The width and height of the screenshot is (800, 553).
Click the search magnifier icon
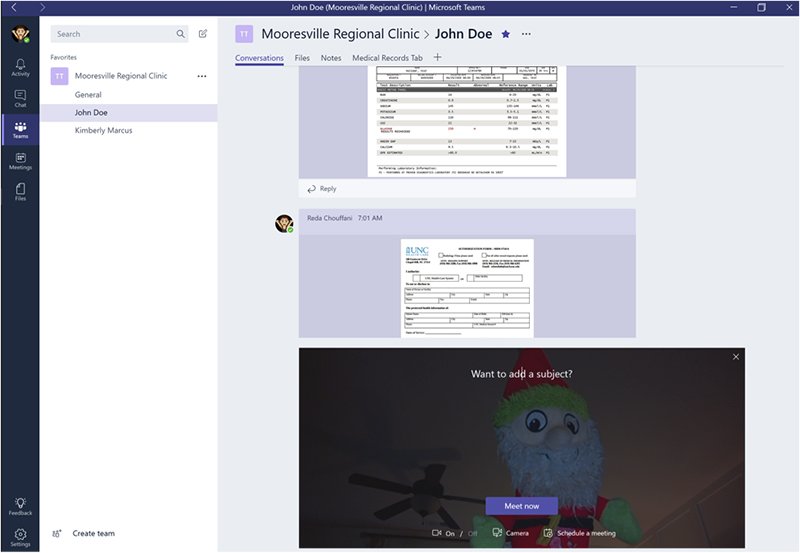coord(181,34)
